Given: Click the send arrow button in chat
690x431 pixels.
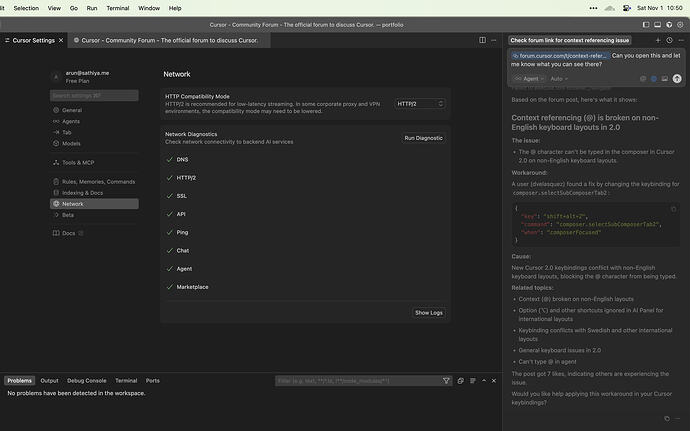Looking at the screenshot, I should click(x=677, y=79).
